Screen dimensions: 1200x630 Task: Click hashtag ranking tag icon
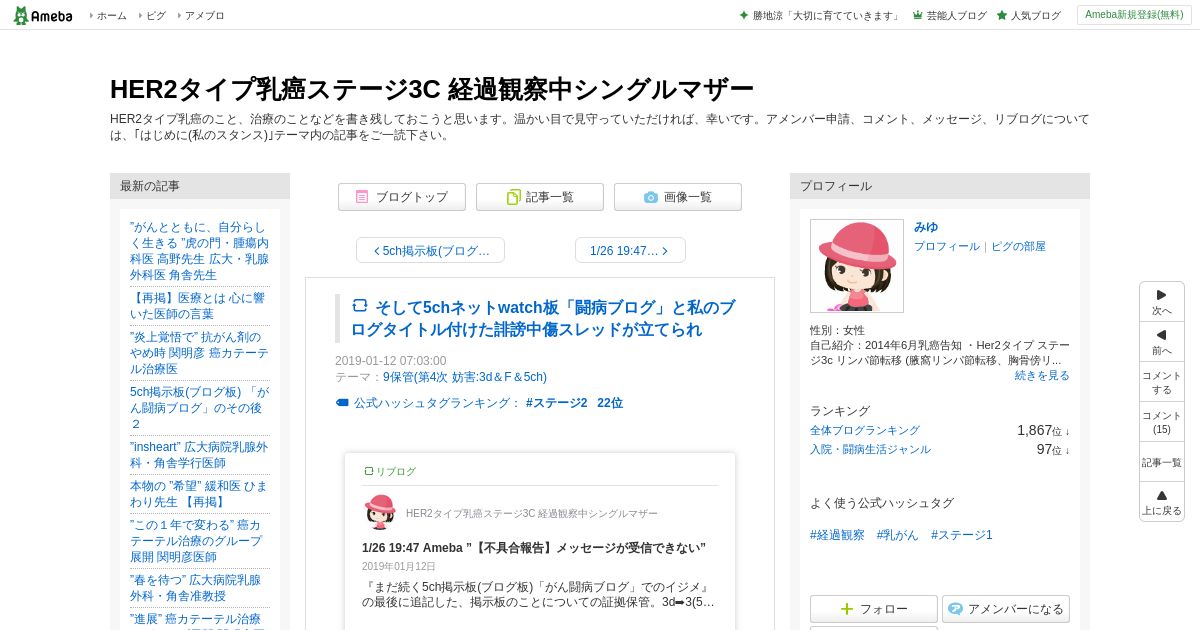click(x=342, y=403)
